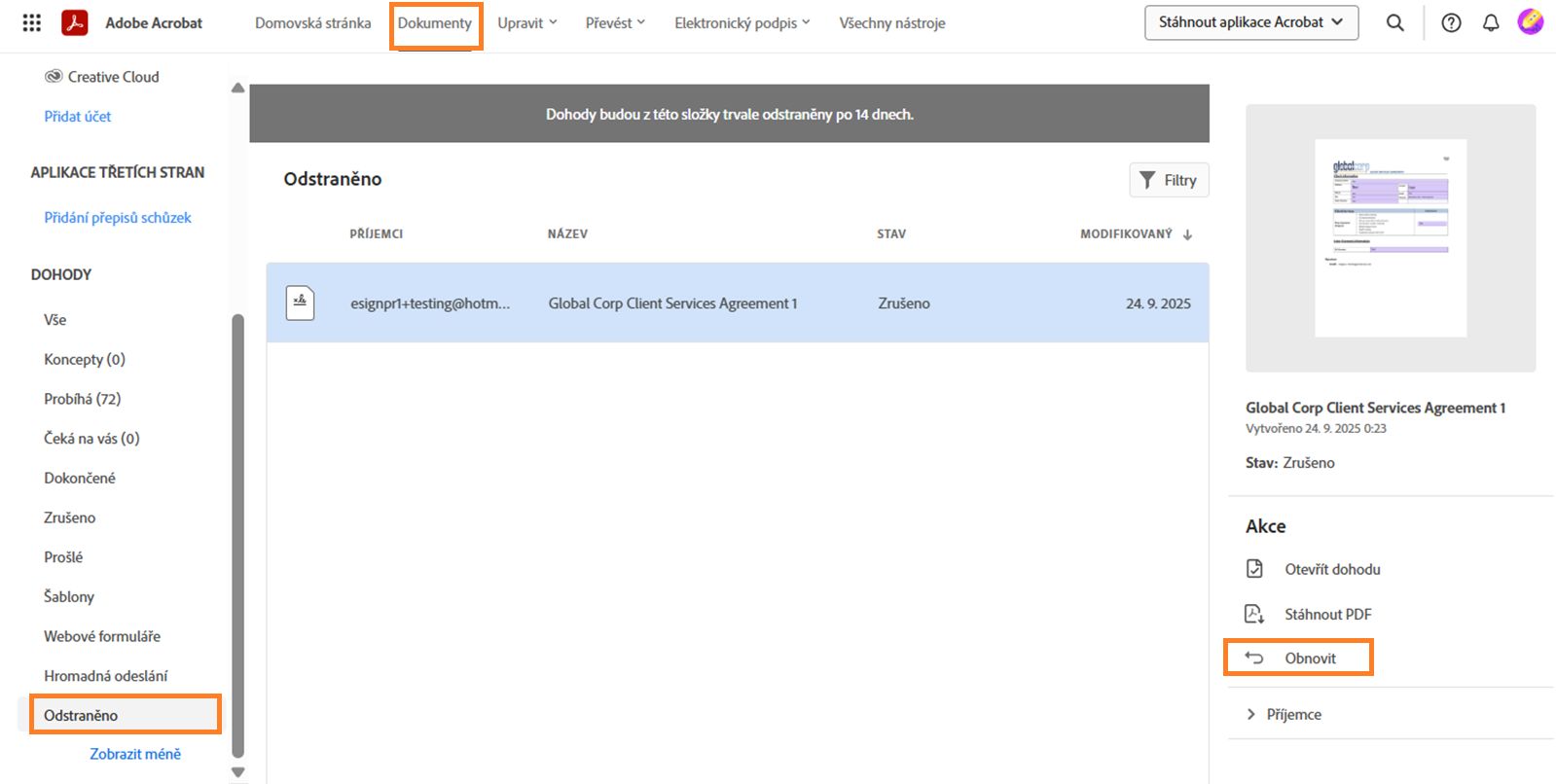Open the Prošlé agreements list
This screenshot has height=784, width=1556.
[63, 557]
